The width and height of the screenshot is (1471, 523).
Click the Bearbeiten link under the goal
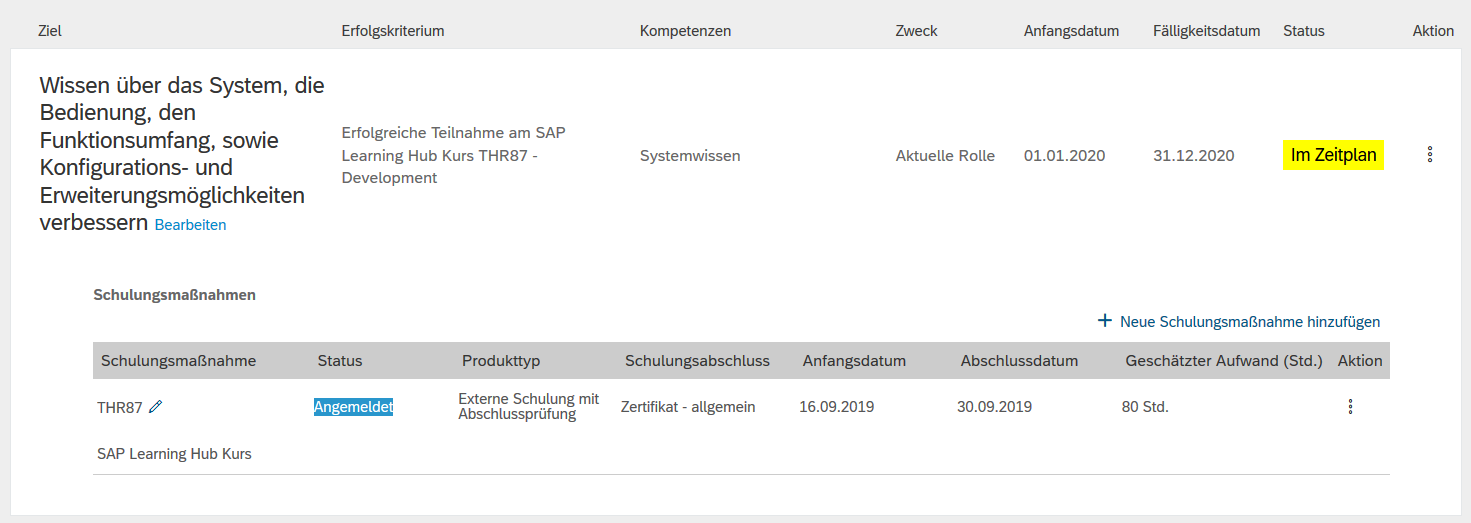coord(190,225)
